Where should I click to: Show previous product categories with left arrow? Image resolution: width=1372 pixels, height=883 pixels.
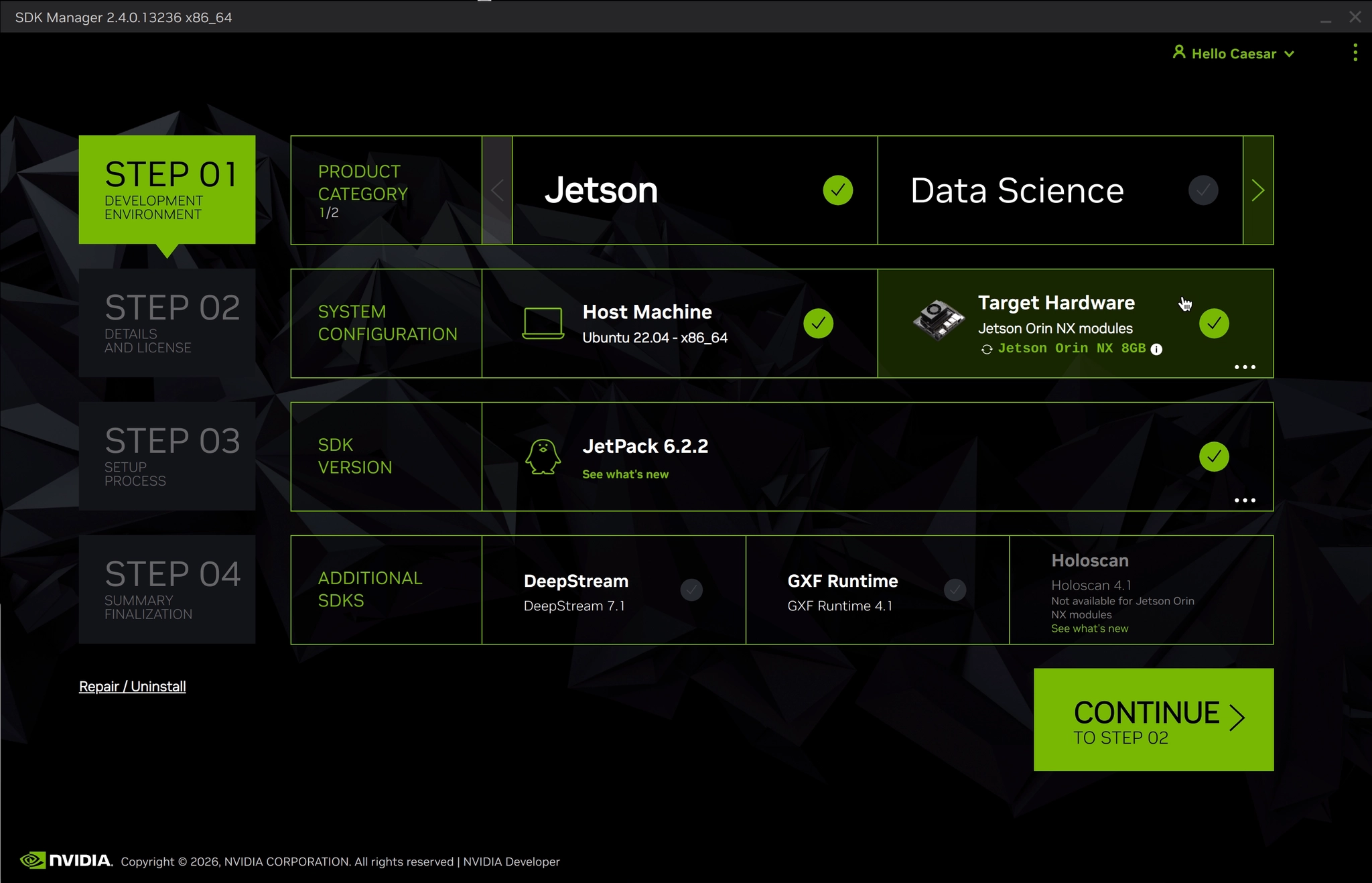(497, 190)
